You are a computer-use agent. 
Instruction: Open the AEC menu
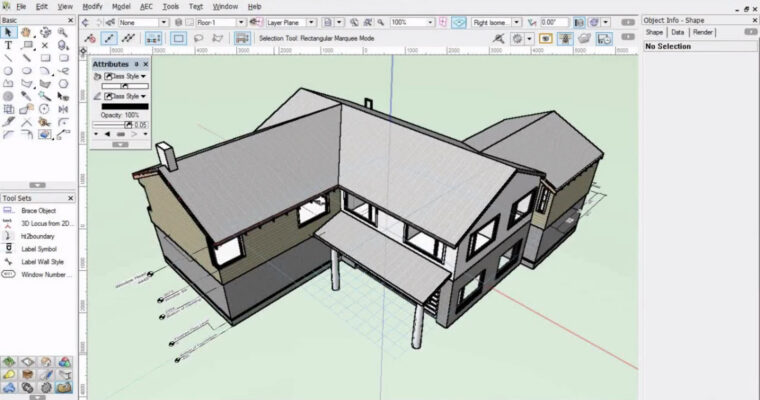146,7
